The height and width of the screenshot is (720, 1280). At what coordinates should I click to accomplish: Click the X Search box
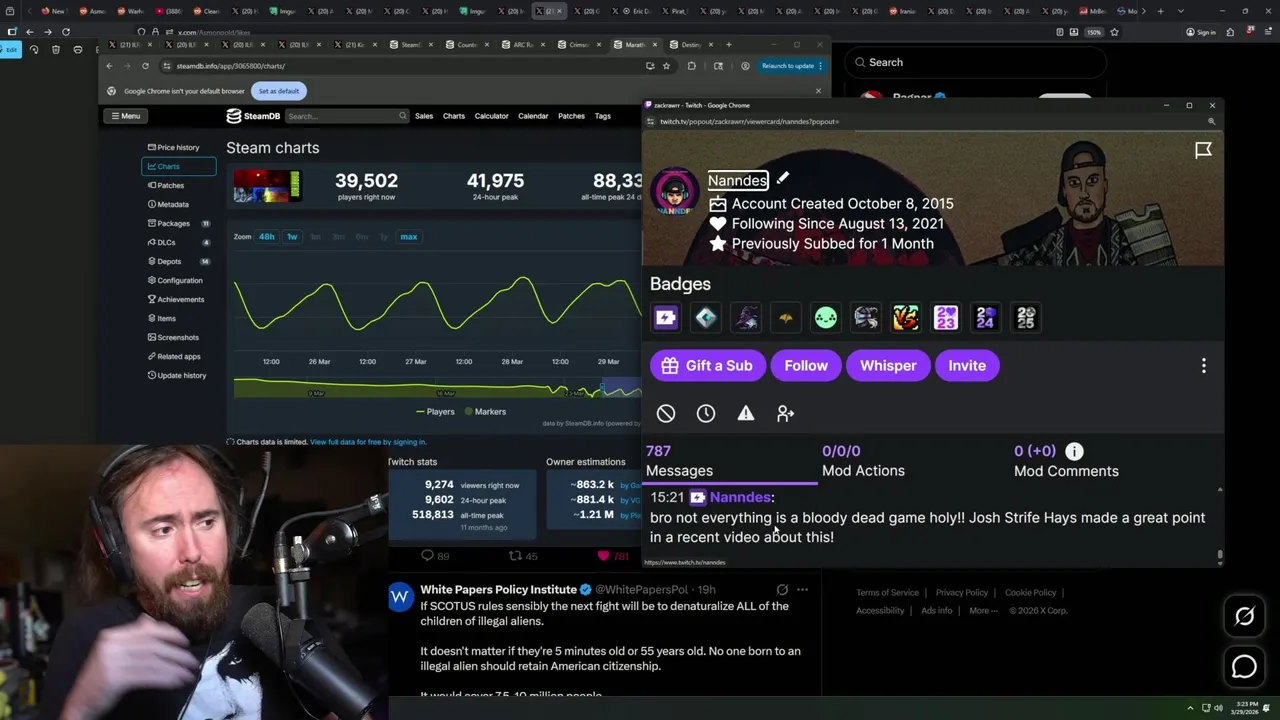click(975, 62)
